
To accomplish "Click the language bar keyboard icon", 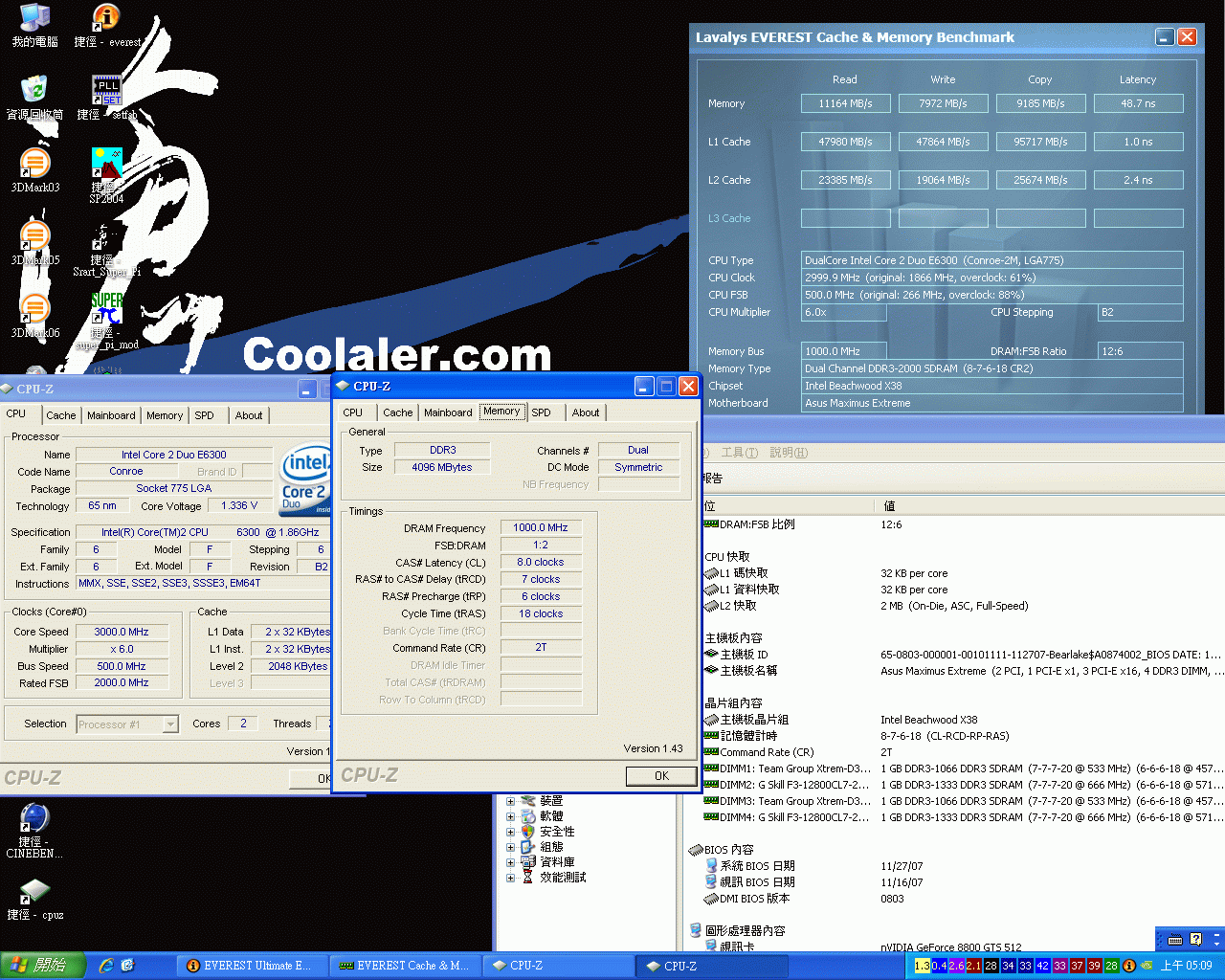I will click(1175, 939).
